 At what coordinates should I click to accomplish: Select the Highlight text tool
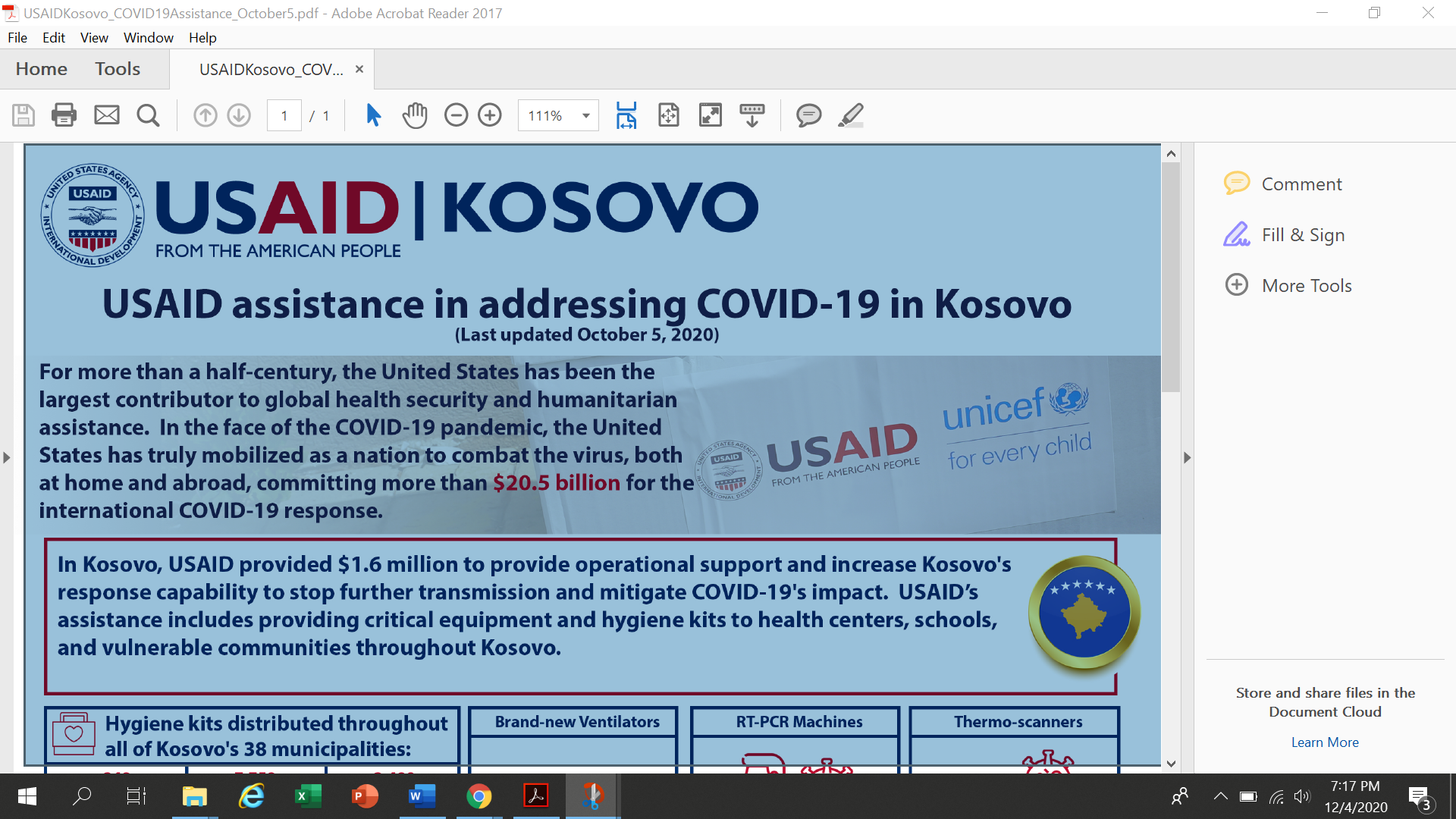[x=851, y=115]
